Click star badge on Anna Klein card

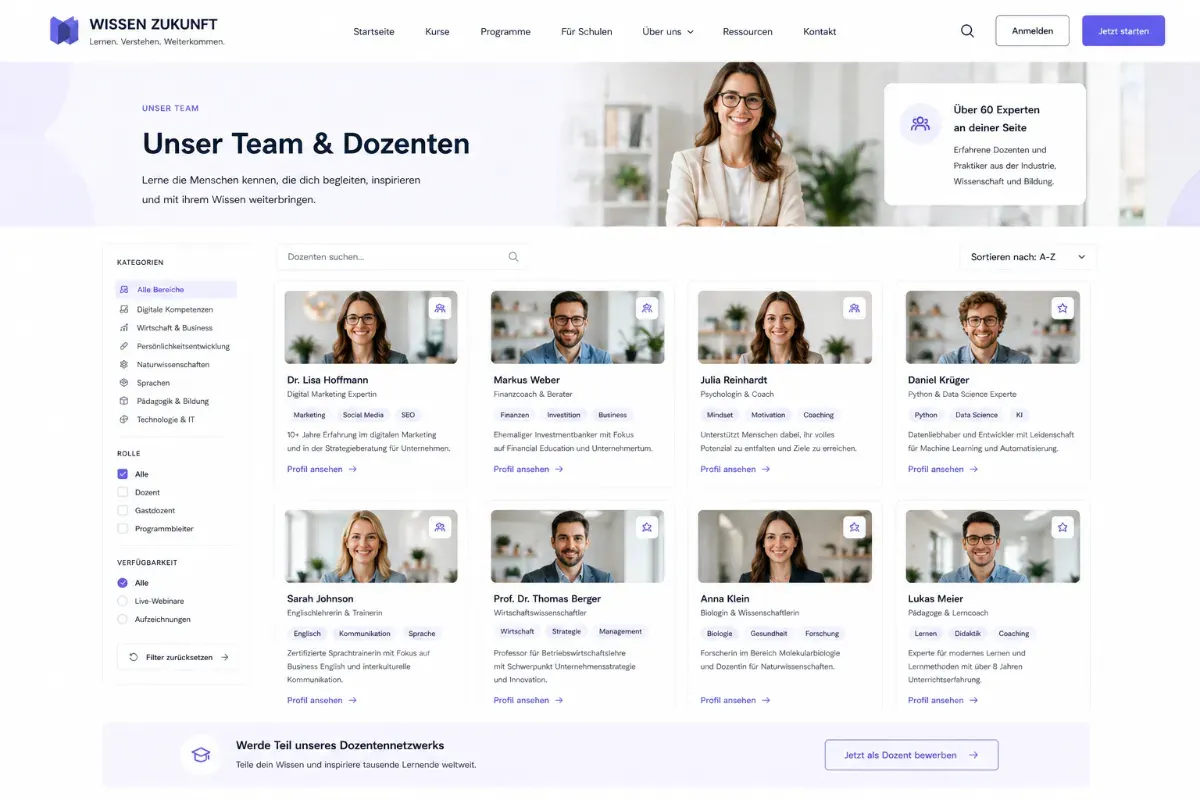[x=854, y=526]
